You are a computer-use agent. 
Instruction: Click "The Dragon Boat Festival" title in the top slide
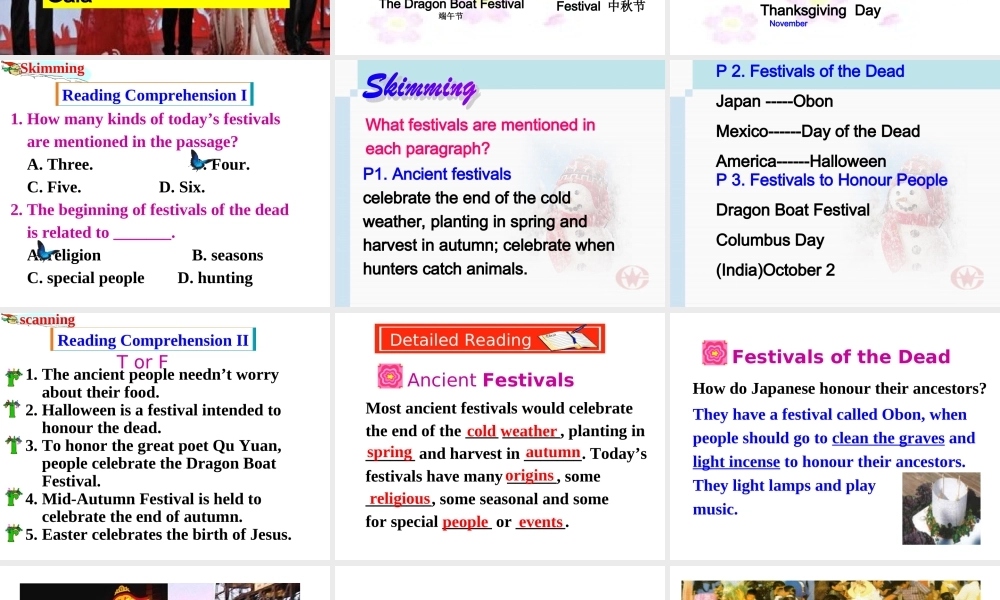[x=451, y=5]
